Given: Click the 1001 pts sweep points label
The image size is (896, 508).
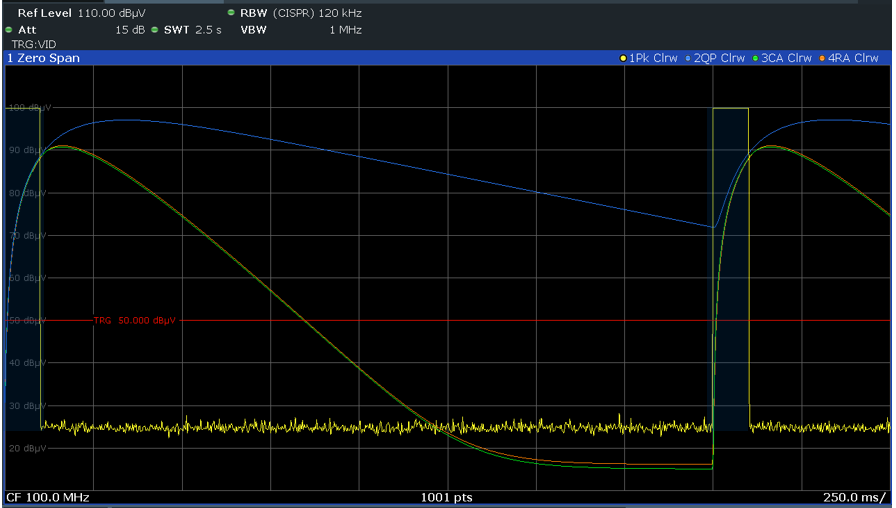Looking at the screenshot, I should 446,497.
